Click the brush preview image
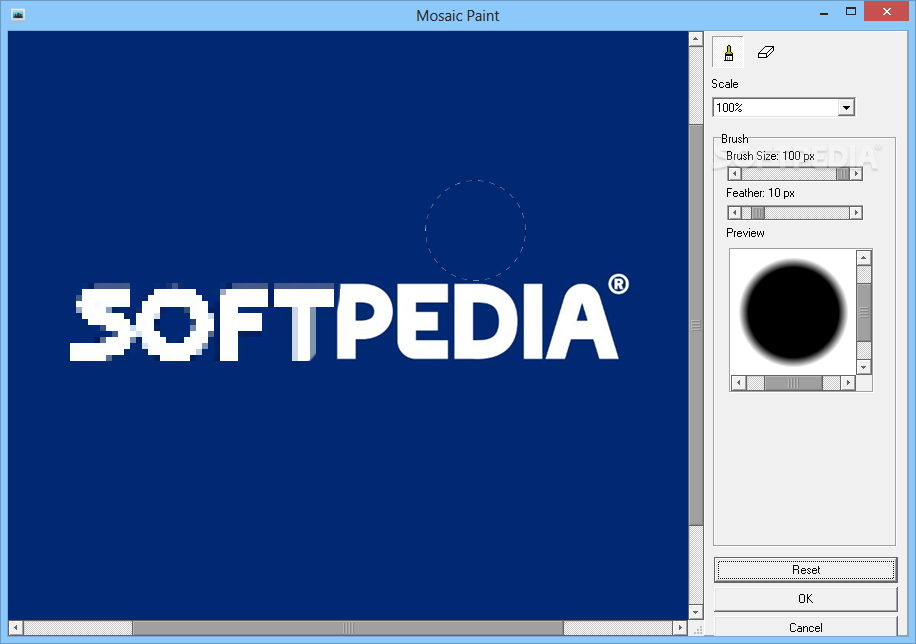916x644 pixels. click(x=793, y=312)
